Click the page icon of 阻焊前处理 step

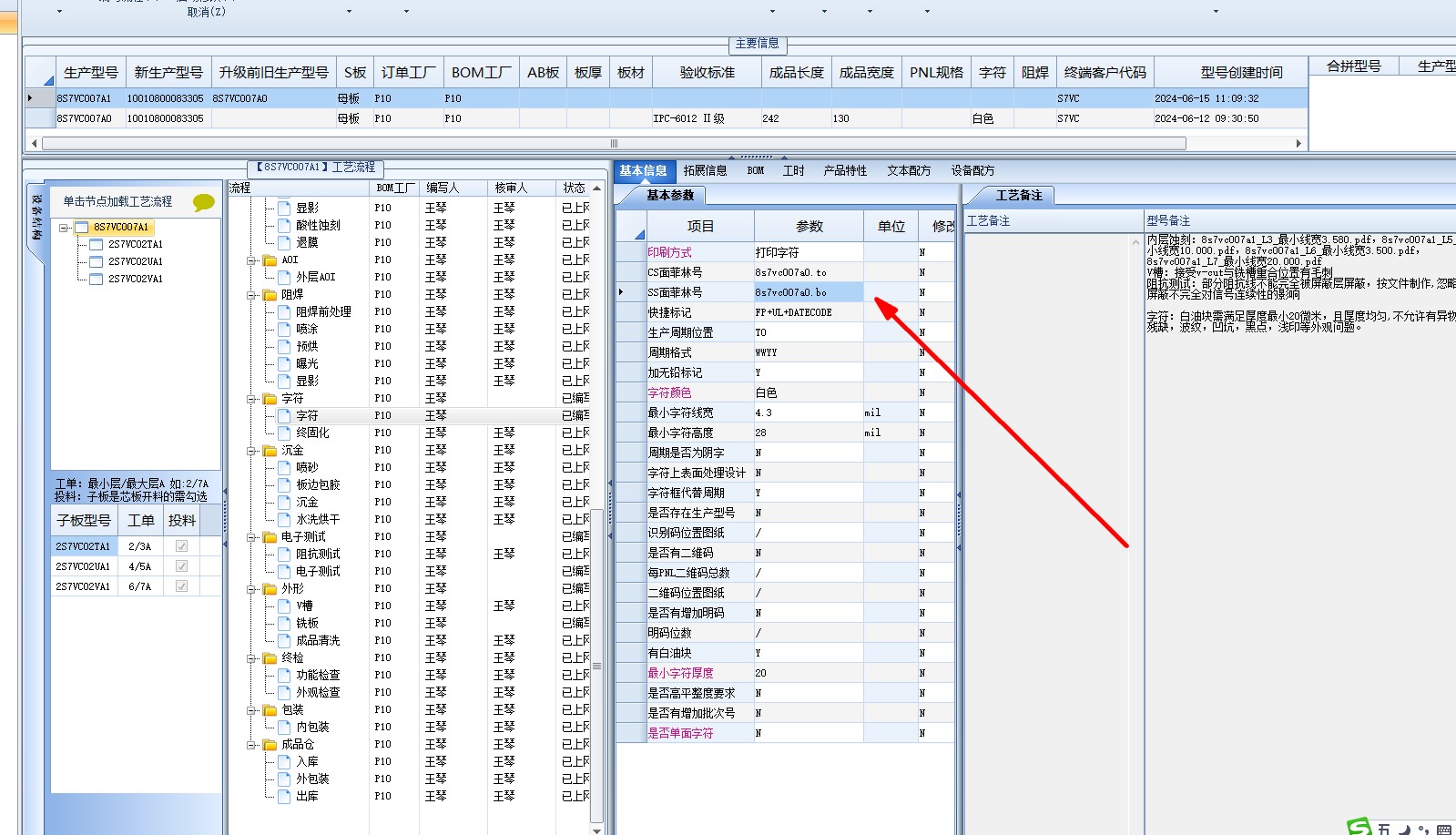click(284, 312)
